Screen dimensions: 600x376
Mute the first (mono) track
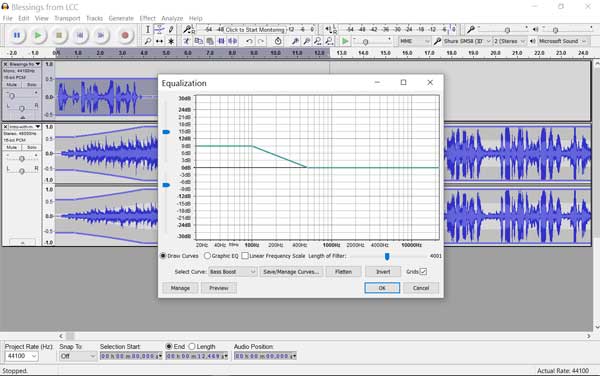click(x=11, y=85)
